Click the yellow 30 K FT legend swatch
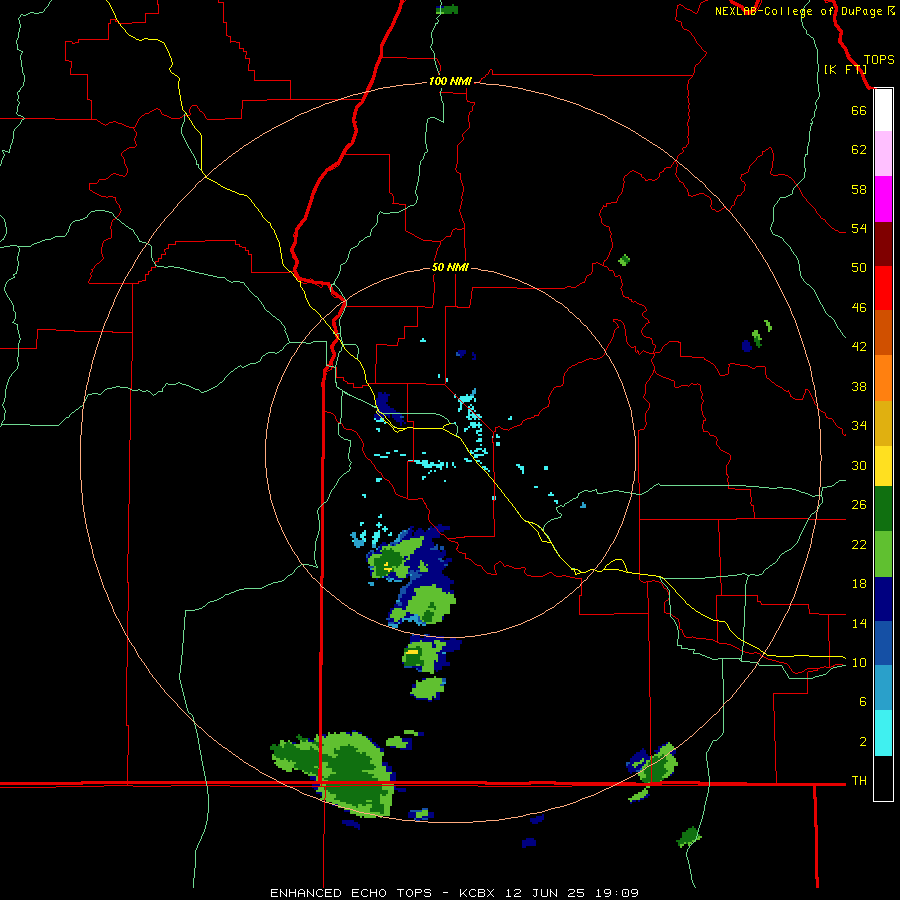 [883, 466]
